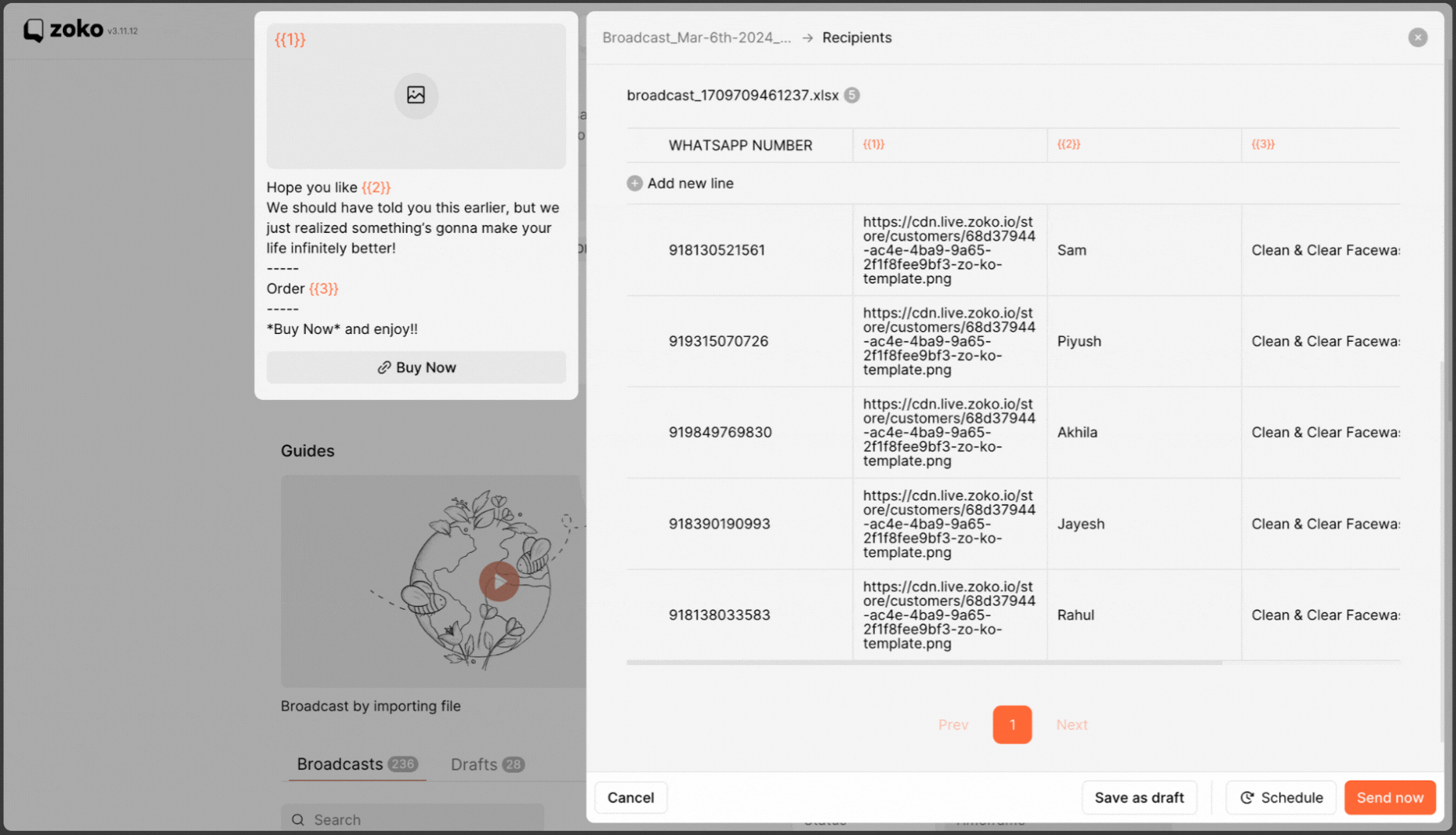Click the Buy Now template button
The image size is (1456, 835).
click(x=416, y=367)
